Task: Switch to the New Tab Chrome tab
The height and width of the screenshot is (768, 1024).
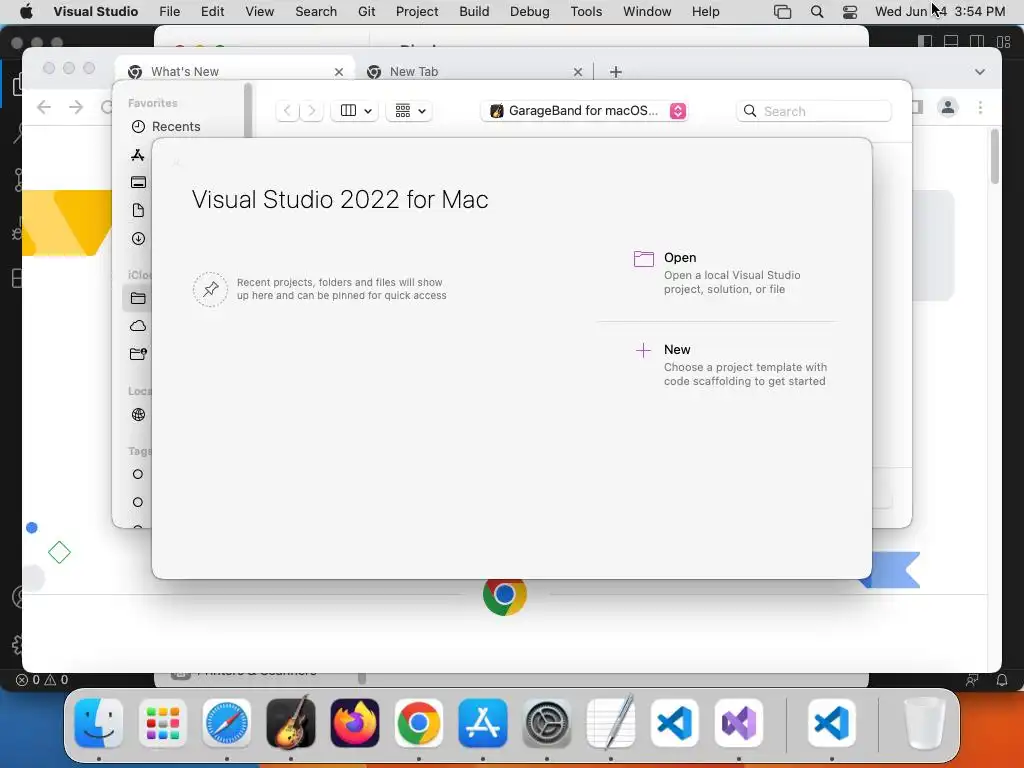Action: [475, 72]
